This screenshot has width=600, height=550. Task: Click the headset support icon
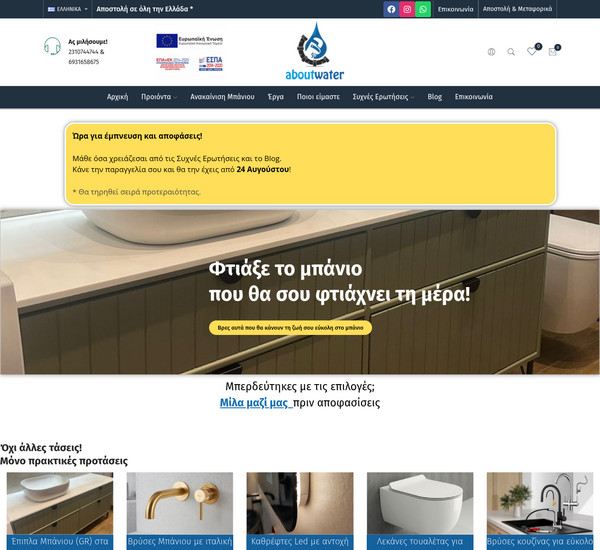52,46
